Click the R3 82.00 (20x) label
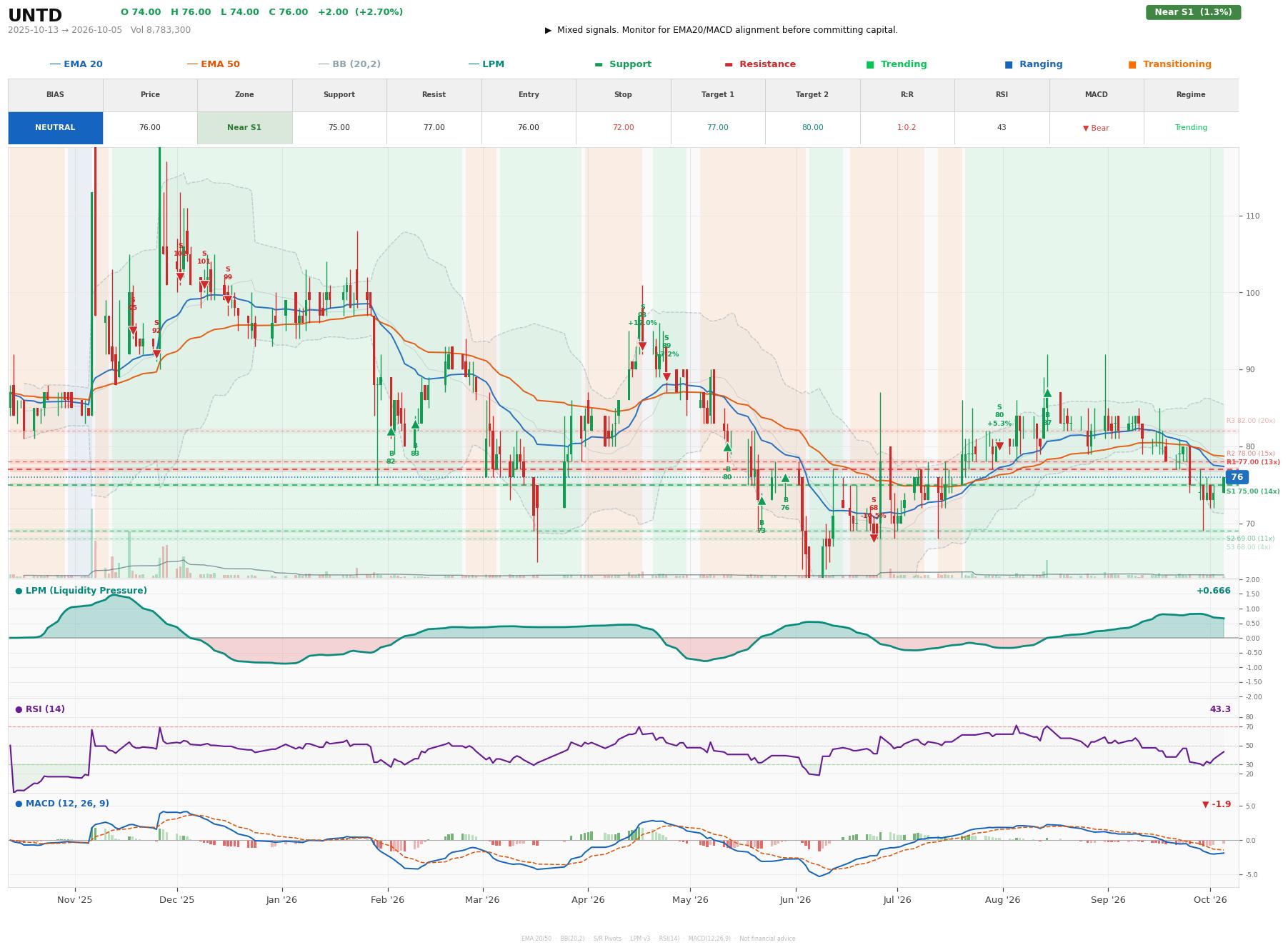 [1250, 421]
